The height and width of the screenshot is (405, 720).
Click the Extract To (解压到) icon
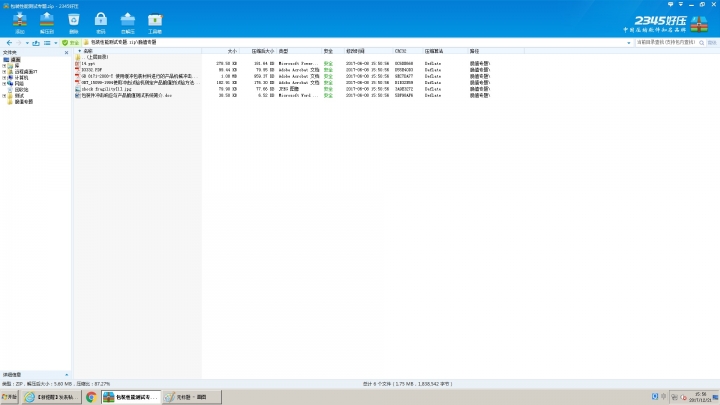[47, 21]
